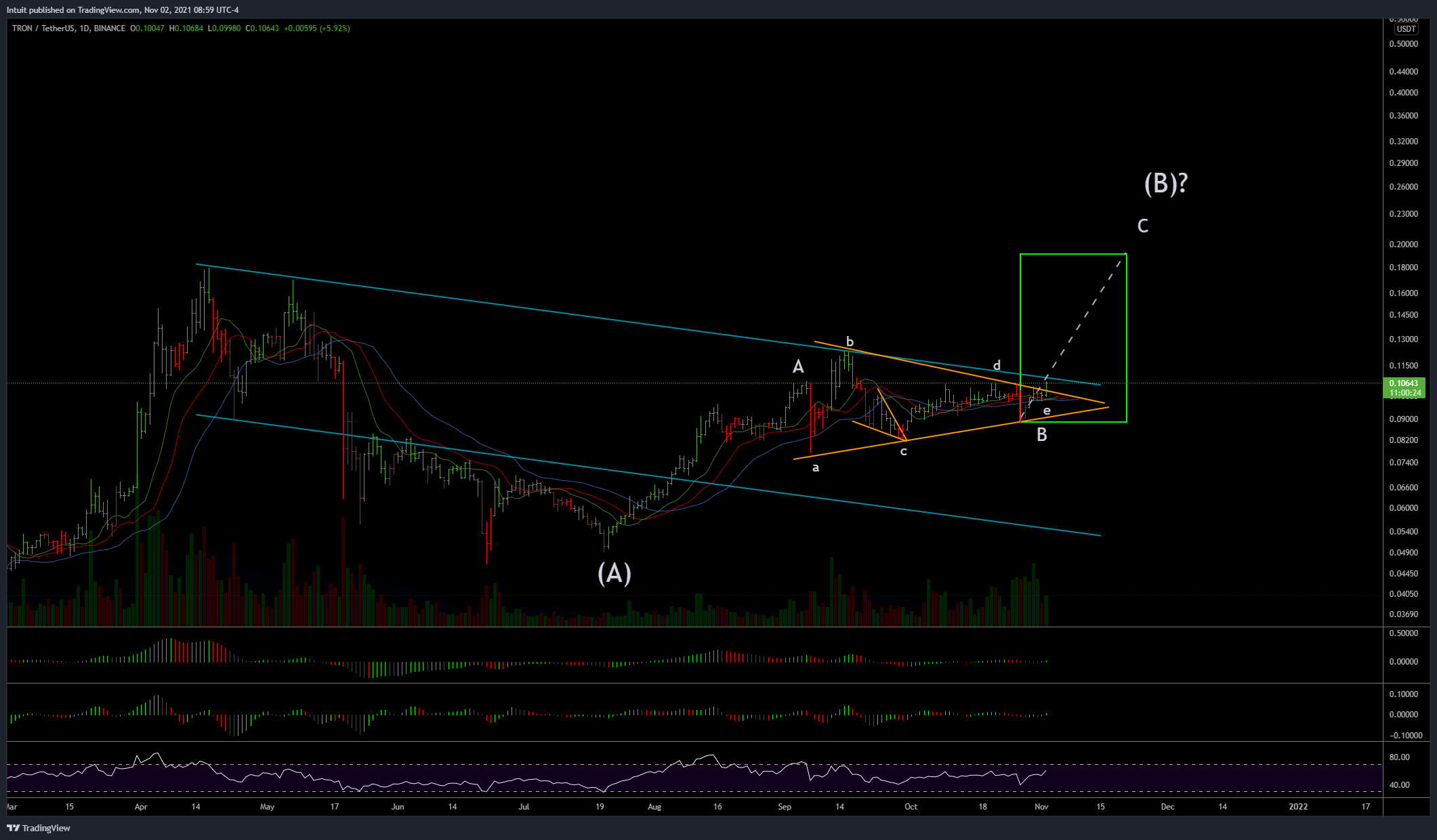Click the green current price tag 0.10643

[x=1403, y=383]
